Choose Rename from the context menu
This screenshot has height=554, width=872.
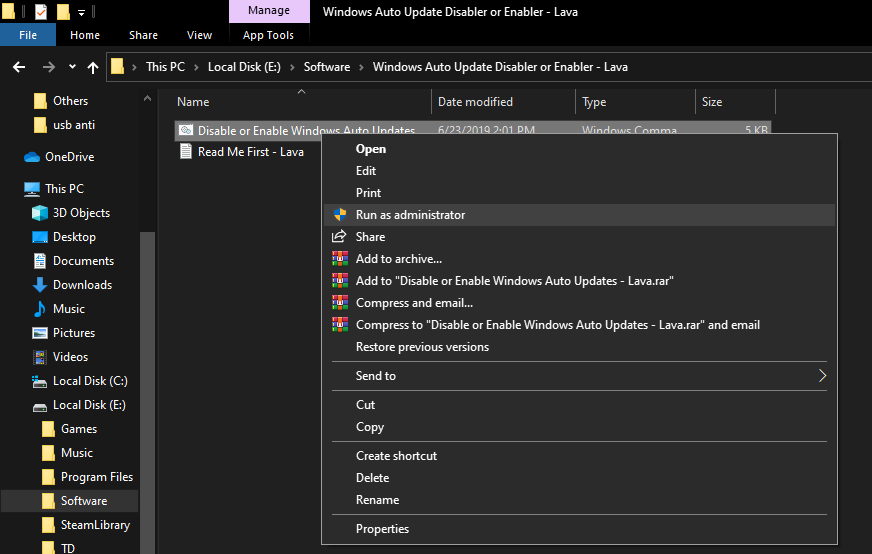pyautogui.click(x=579, y=500)
